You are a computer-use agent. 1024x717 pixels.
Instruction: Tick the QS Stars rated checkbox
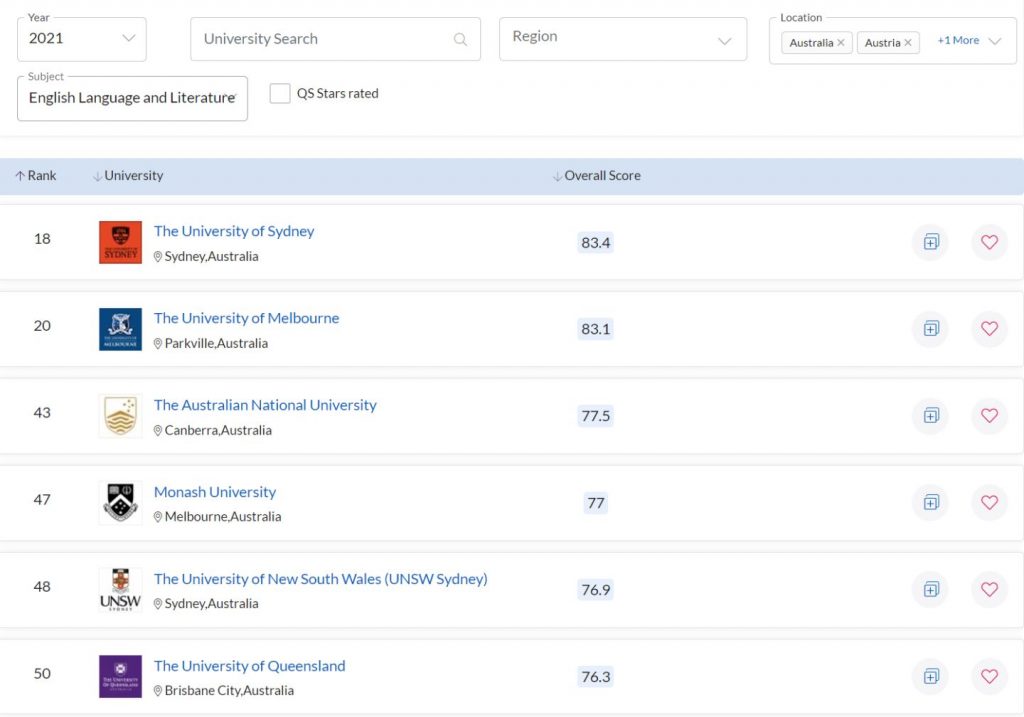coord(280,93)
